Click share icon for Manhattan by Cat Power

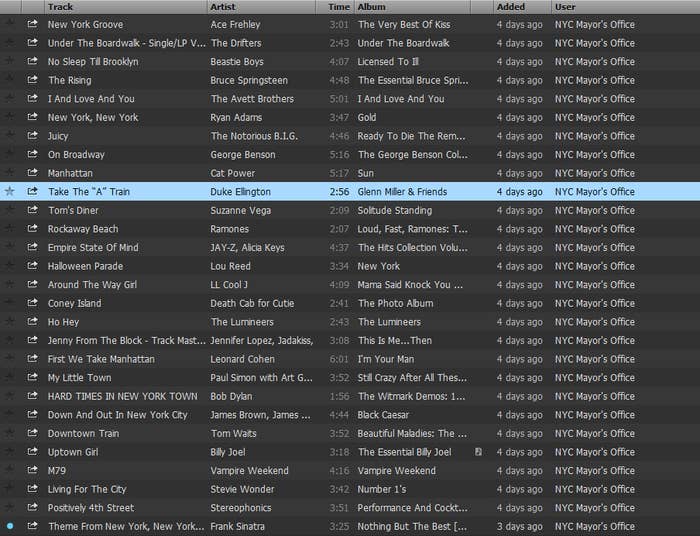click(32, 172)
